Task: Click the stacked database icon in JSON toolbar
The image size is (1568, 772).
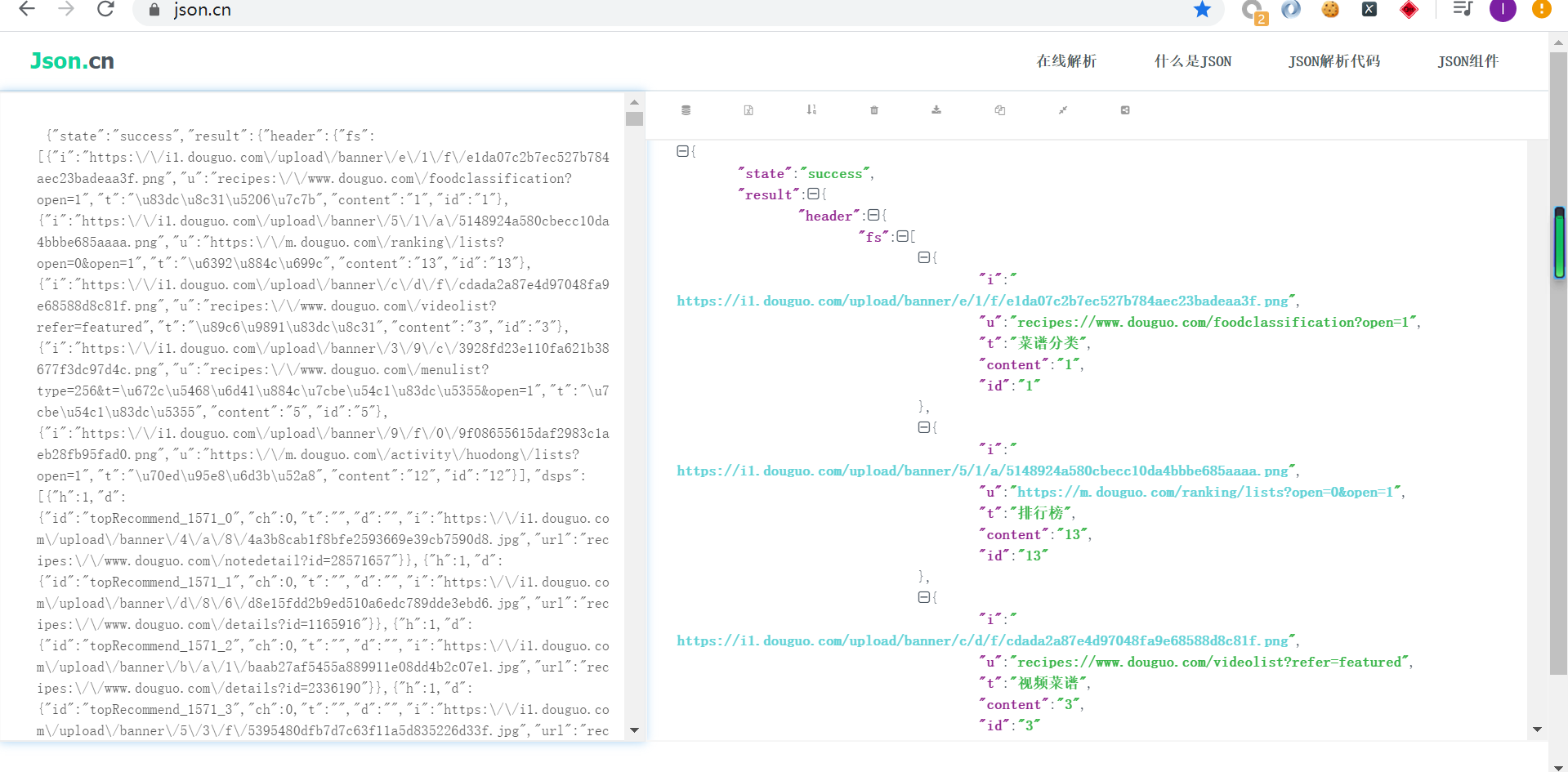Action: (x=686, y=110)
